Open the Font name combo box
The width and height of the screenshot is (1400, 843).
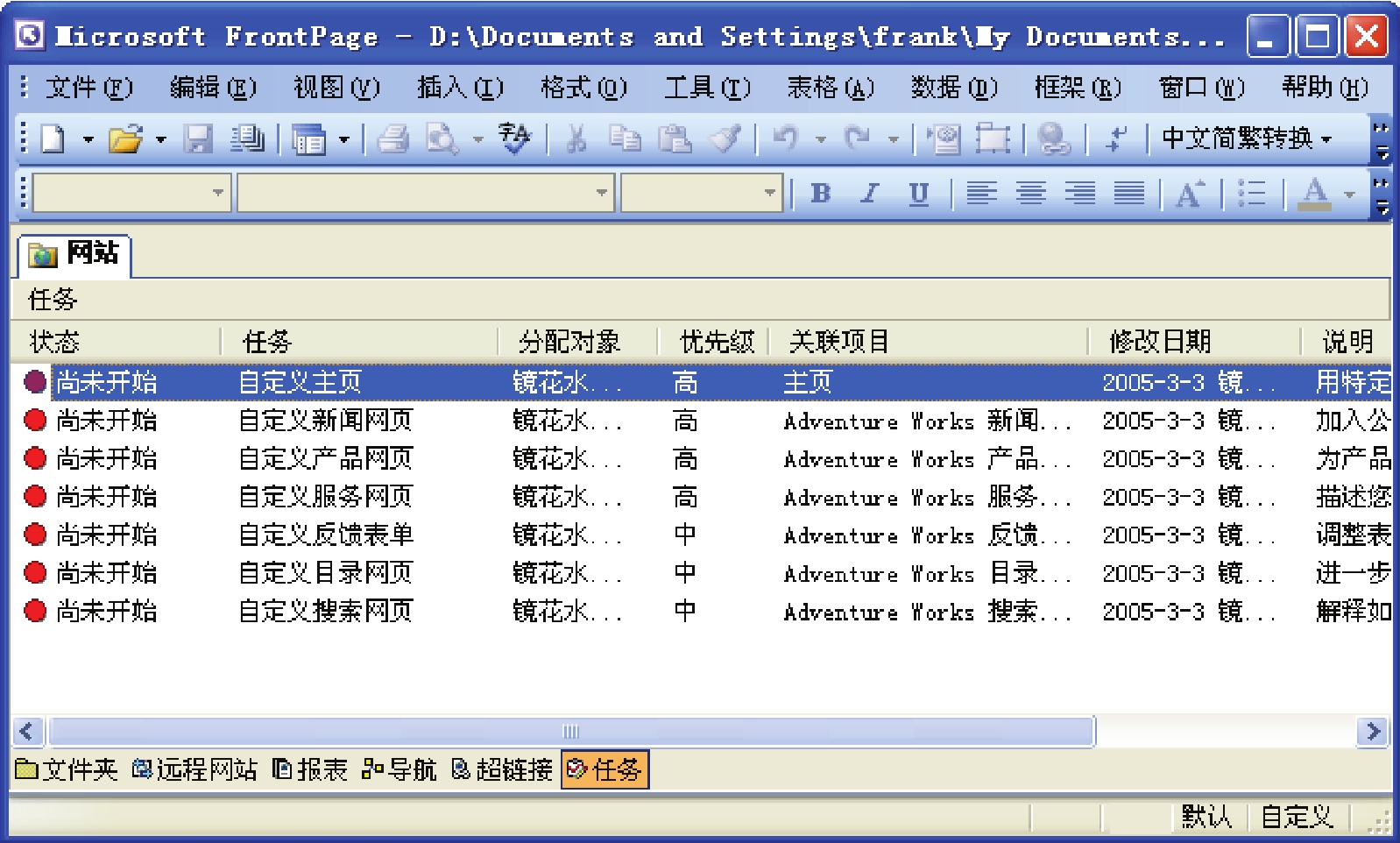pos(426,193)
